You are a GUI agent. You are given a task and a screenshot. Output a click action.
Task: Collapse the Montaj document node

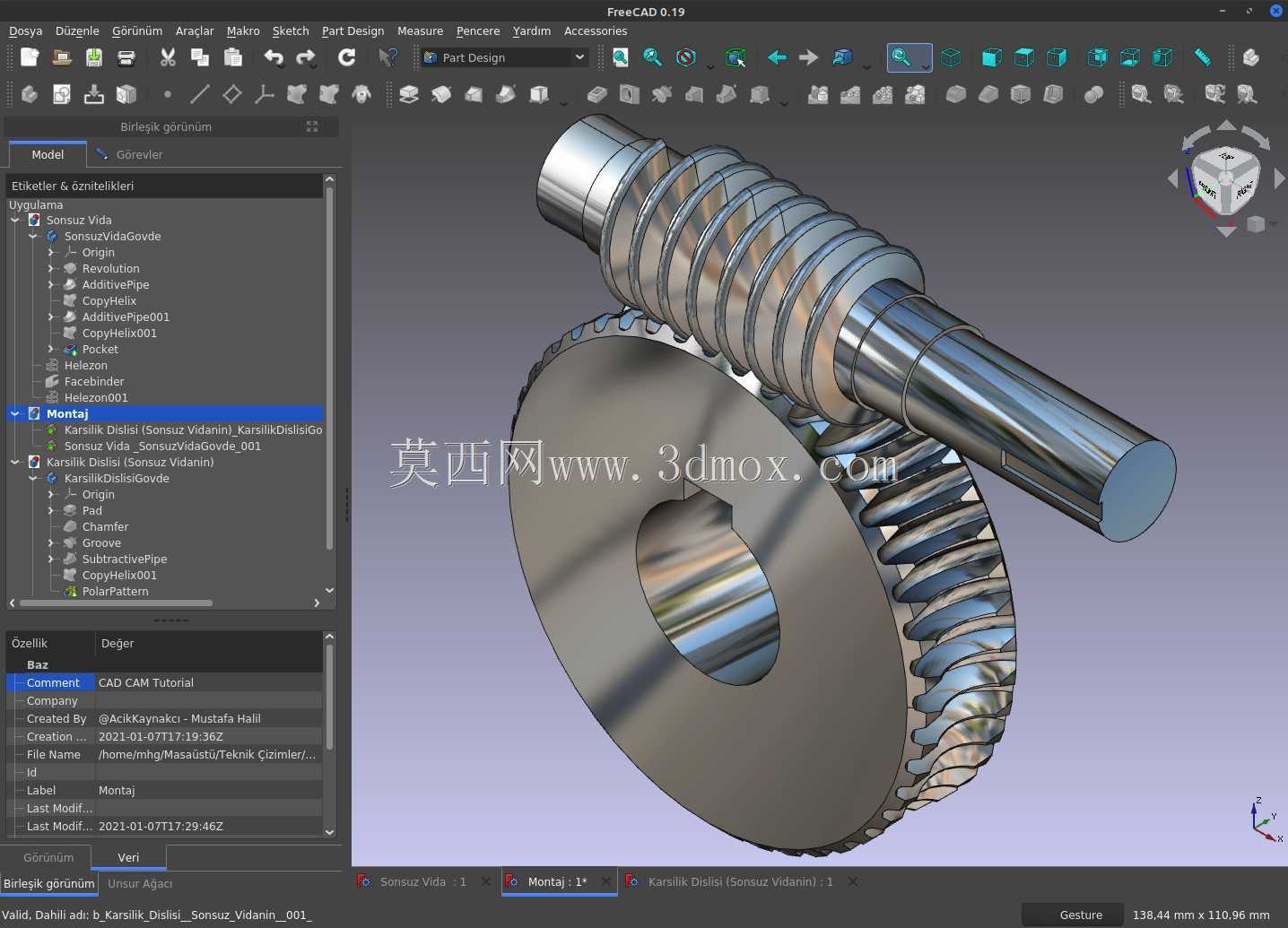click(15, 413)
